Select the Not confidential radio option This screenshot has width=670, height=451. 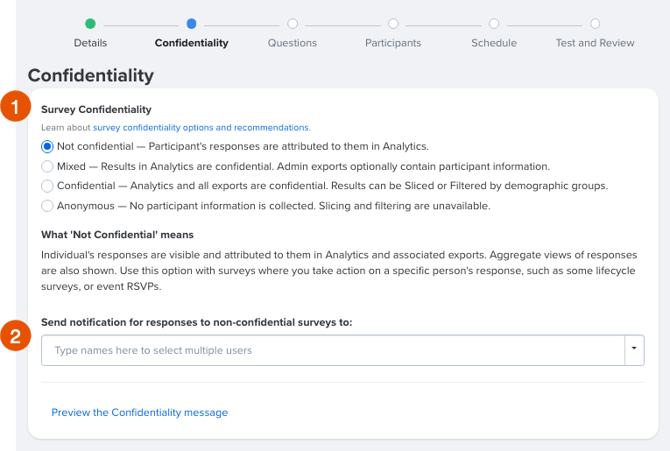[x=47, y=147]
